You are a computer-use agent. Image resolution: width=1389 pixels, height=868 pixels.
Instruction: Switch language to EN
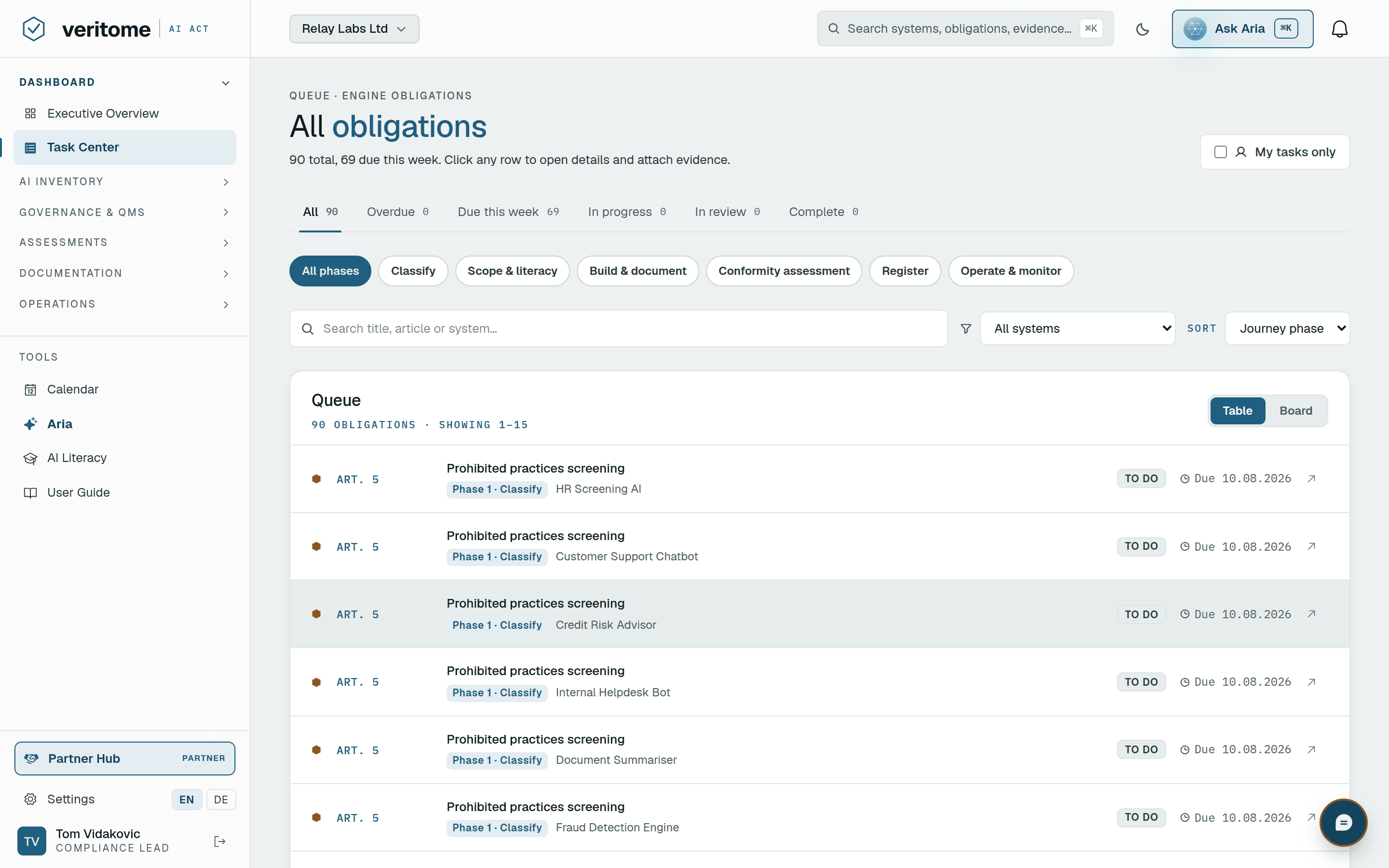tap(187, 800)
